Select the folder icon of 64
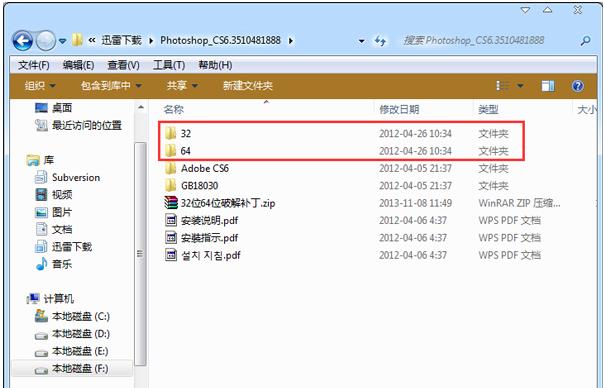Image resolution: width=604 pixels, height=388 pixels. (x=170, y=151)
